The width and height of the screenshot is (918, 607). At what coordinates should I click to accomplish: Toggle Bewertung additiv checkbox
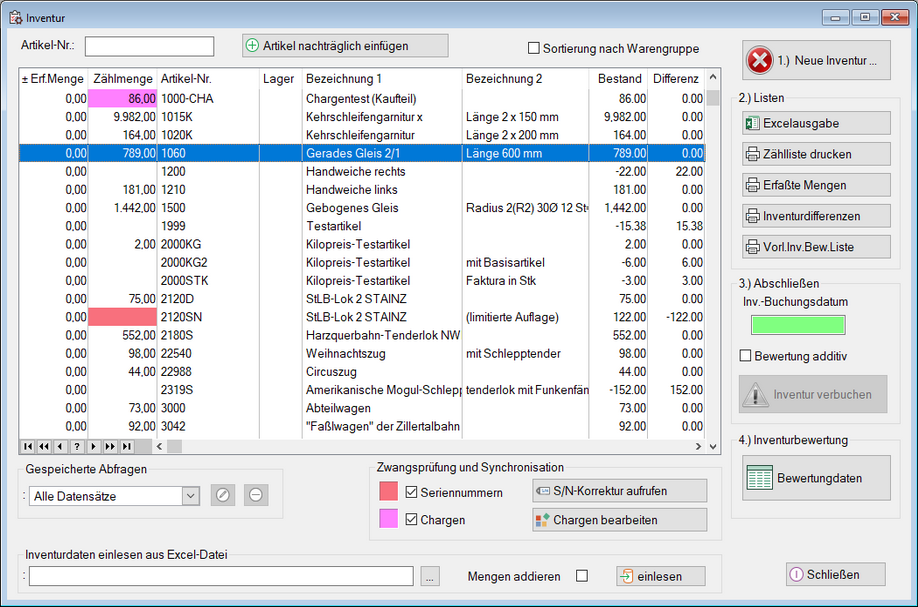pos(745,356)
